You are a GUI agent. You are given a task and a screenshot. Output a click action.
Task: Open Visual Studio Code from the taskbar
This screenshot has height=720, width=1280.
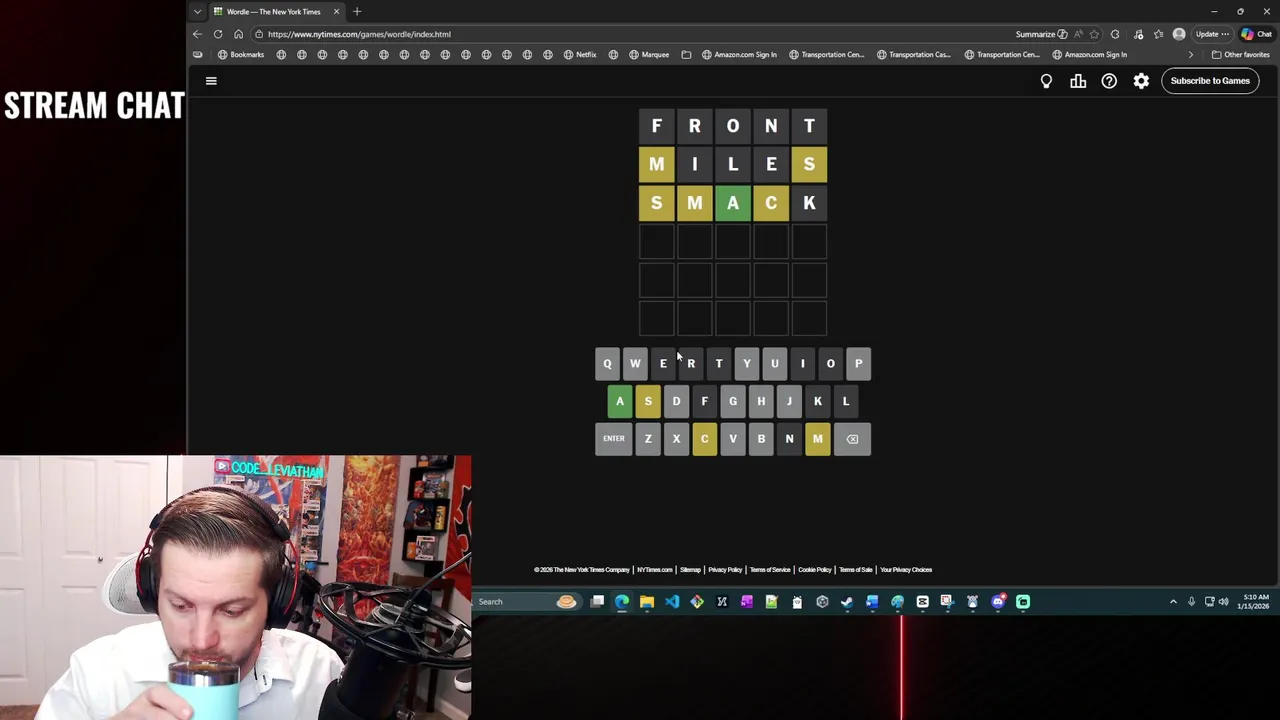click(x=672, y=602)
